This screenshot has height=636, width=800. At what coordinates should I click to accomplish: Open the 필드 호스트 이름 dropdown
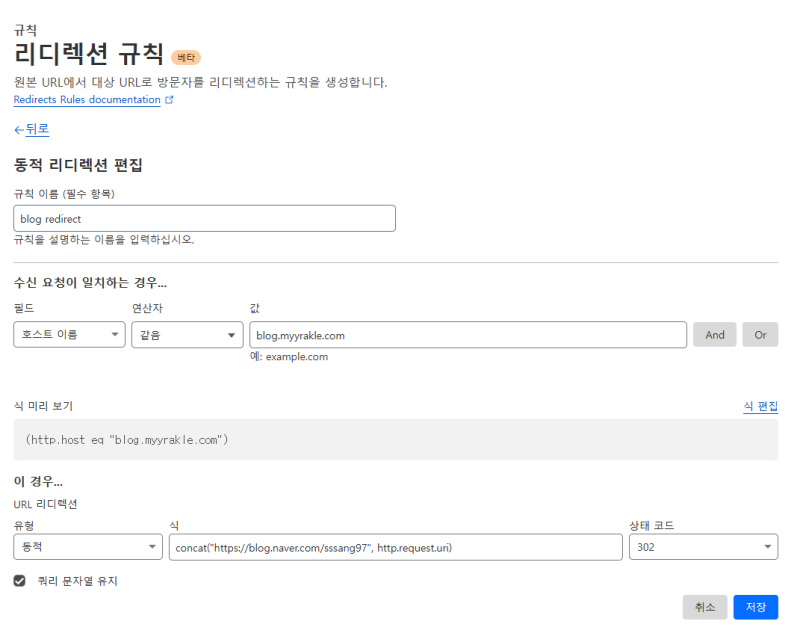pyautogui.click(x=69, y=335)
